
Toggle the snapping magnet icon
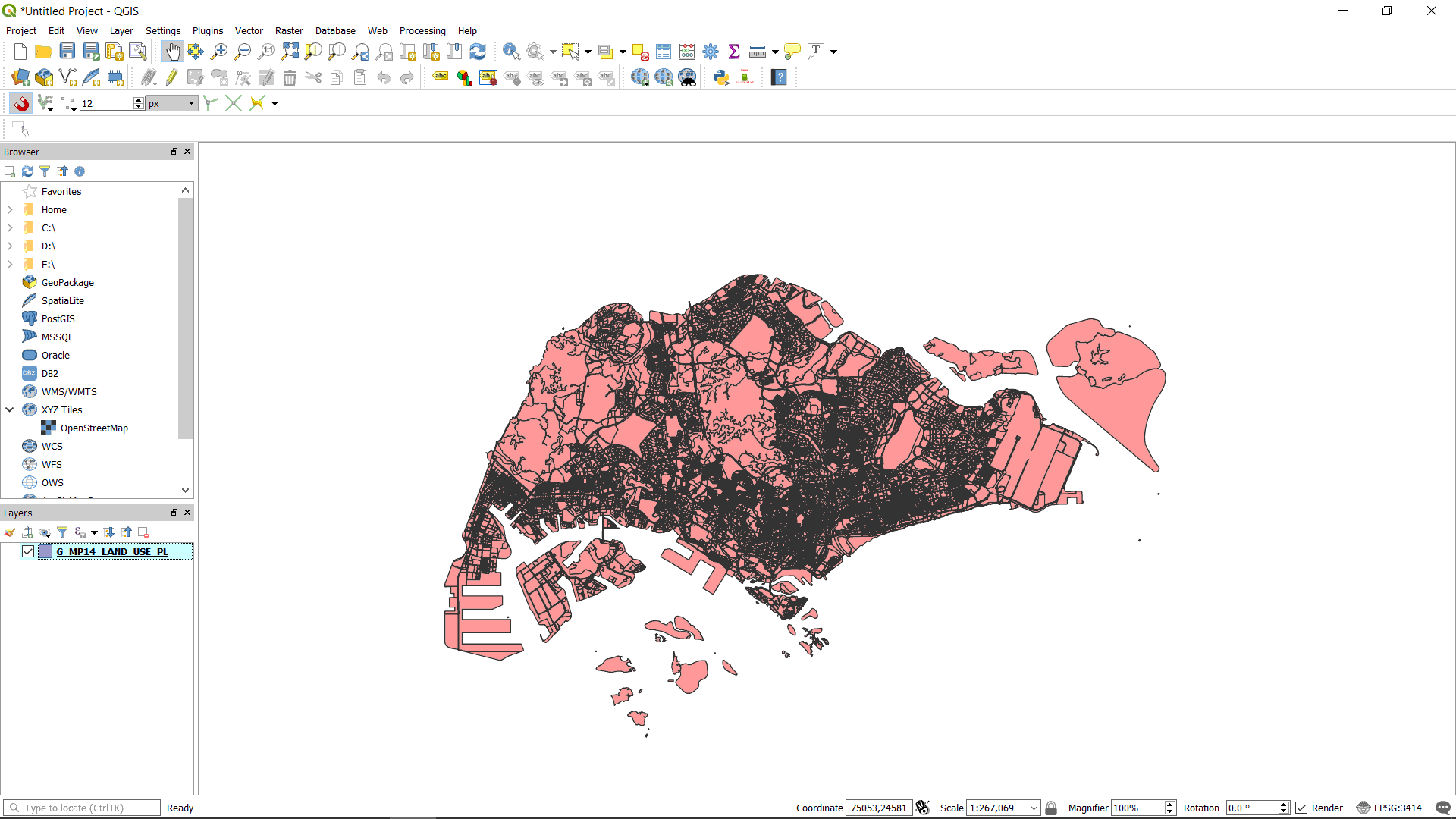tap(20, 103)
